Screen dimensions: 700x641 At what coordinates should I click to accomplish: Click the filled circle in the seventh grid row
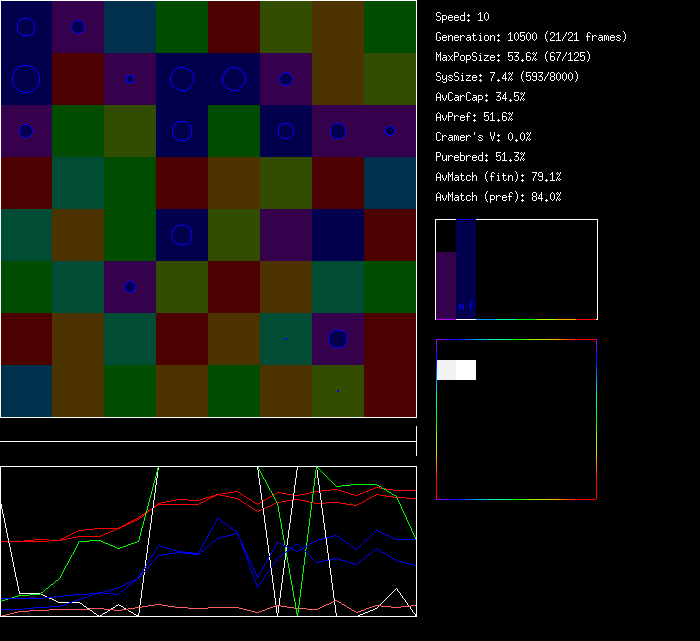[x=337, y=339]
